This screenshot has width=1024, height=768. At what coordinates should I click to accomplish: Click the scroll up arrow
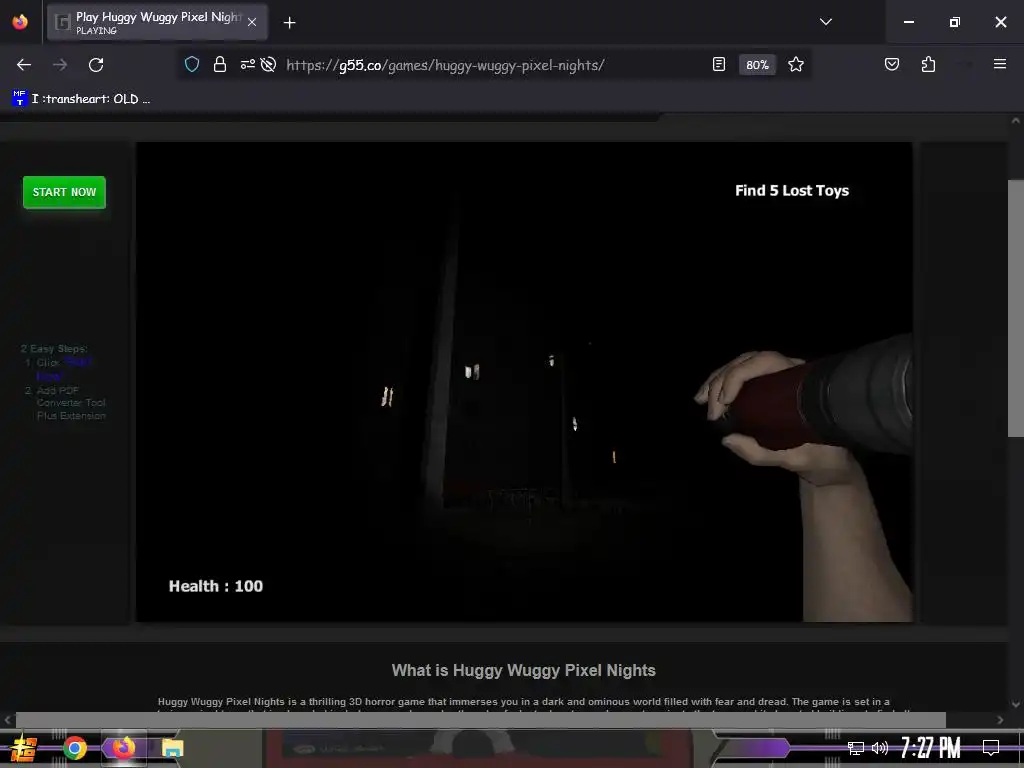(1016, 121)
